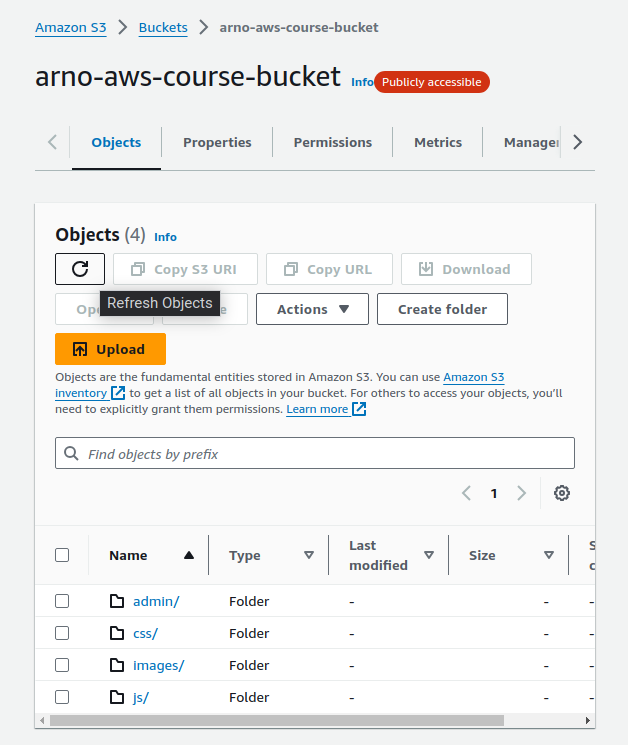Toggle the select-all objects checkbox
This screenshot has height=745, width=628.
click(62, 555)
